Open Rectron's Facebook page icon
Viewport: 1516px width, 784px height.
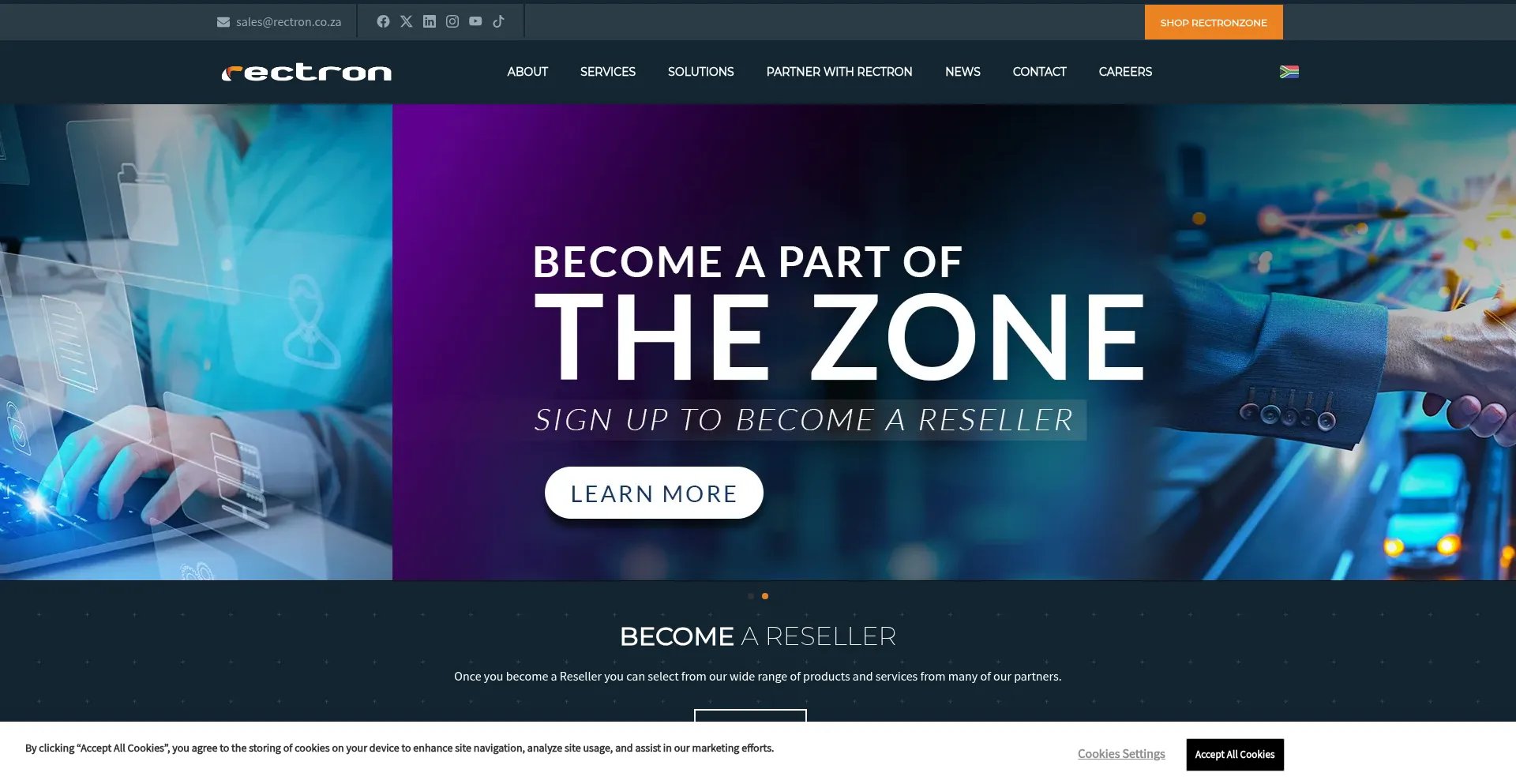(x=383, y=21)
